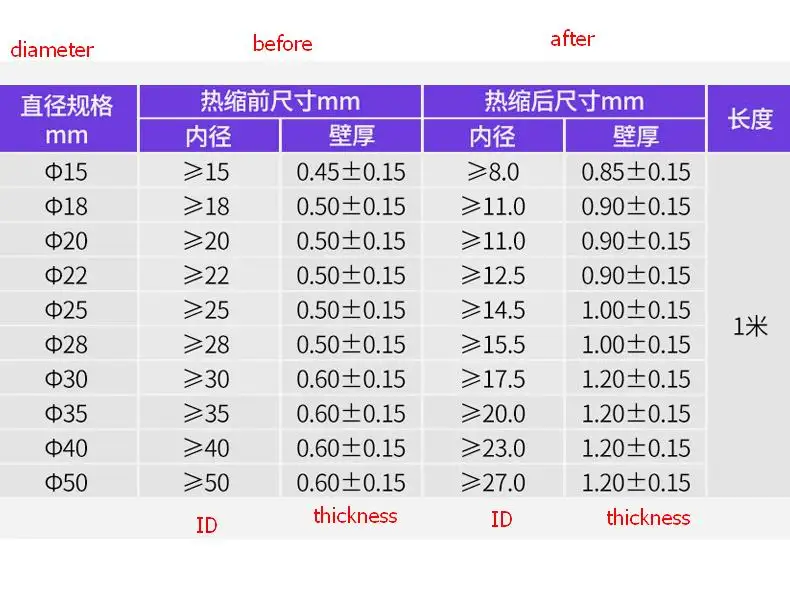Click the '≥35' before-shrink cell

tap(207, 414)
